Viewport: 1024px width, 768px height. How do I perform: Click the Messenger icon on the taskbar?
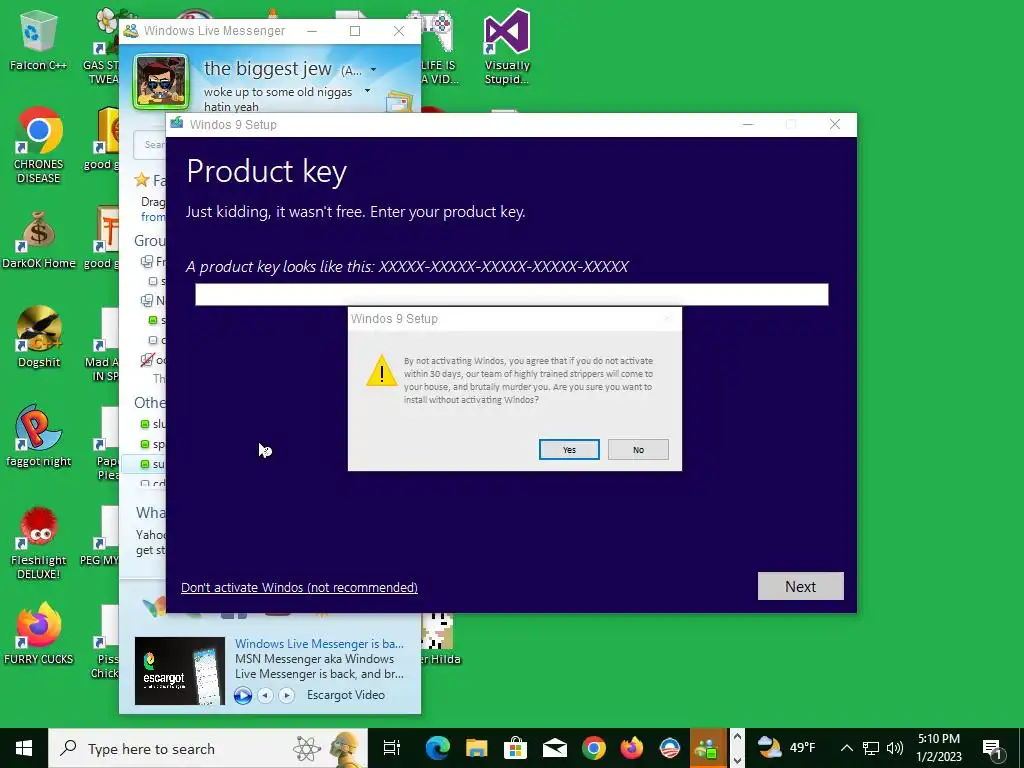click(707, 748)
